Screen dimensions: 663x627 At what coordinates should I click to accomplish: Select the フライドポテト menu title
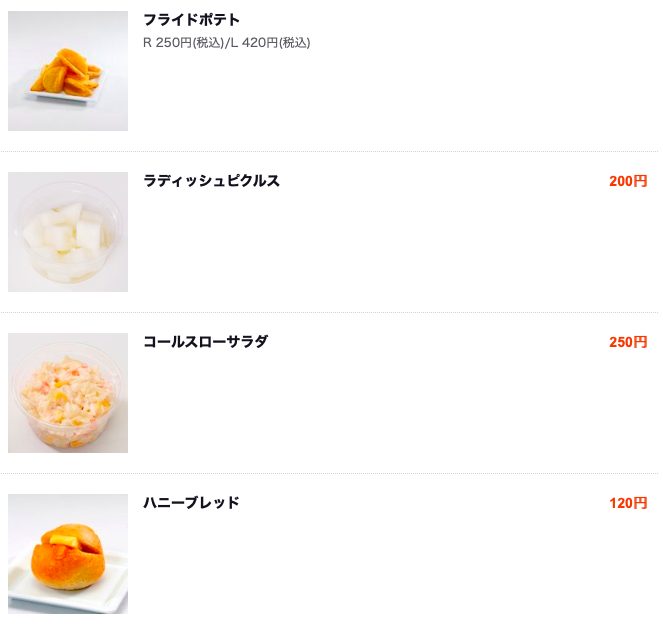[192, 20]
